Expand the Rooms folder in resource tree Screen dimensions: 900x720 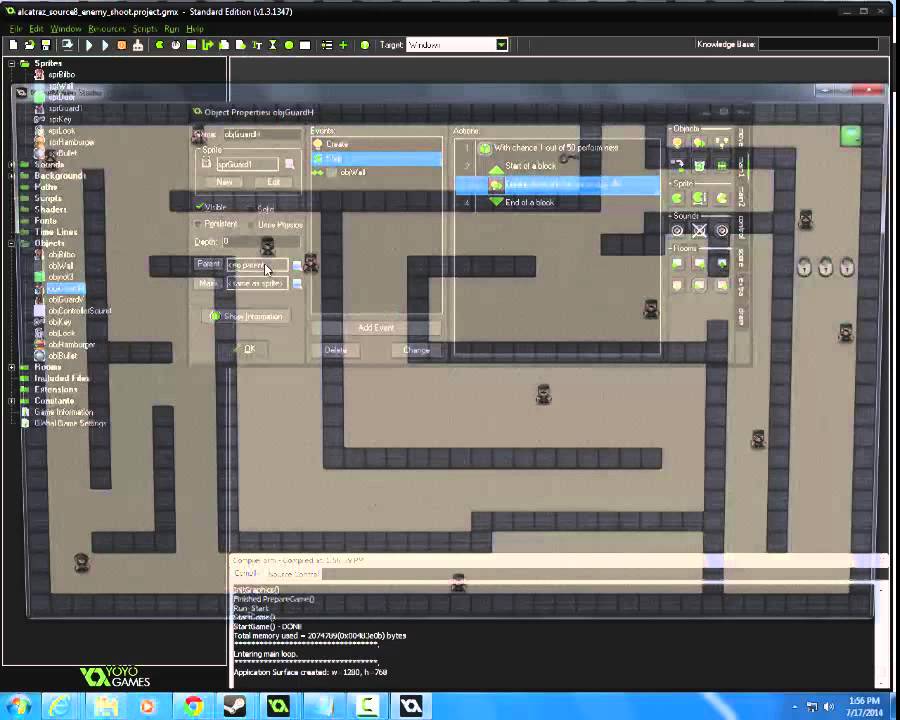click(12, 367)
